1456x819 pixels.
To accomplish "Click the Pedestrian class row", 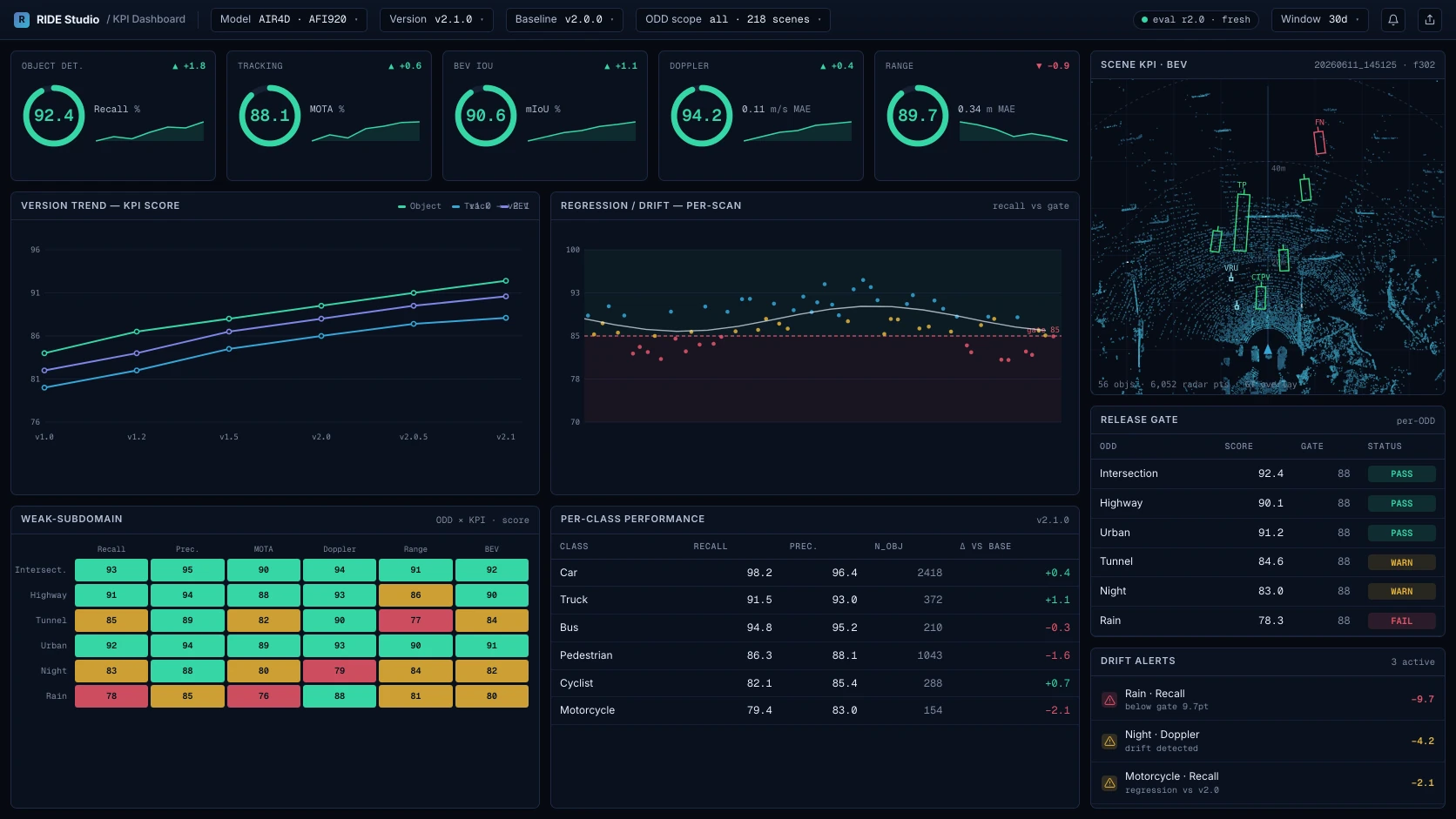I will coord(814,656).
